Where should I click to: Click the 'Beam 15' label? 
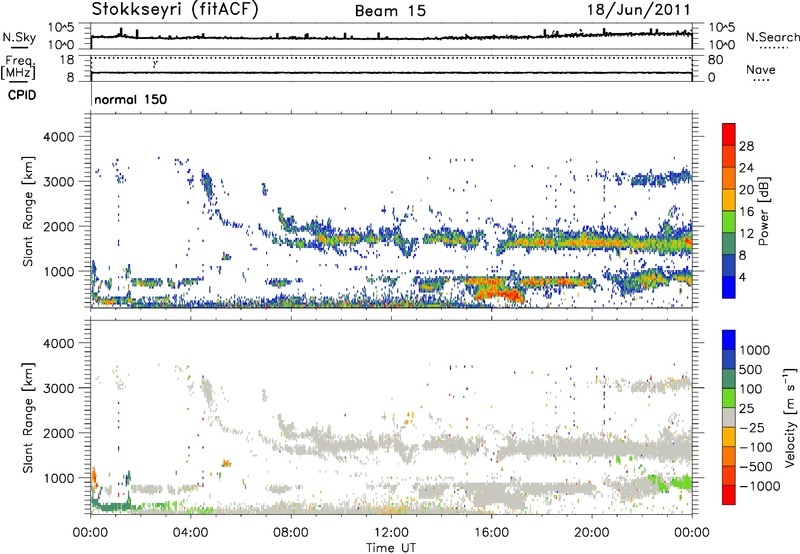point(390,11)
